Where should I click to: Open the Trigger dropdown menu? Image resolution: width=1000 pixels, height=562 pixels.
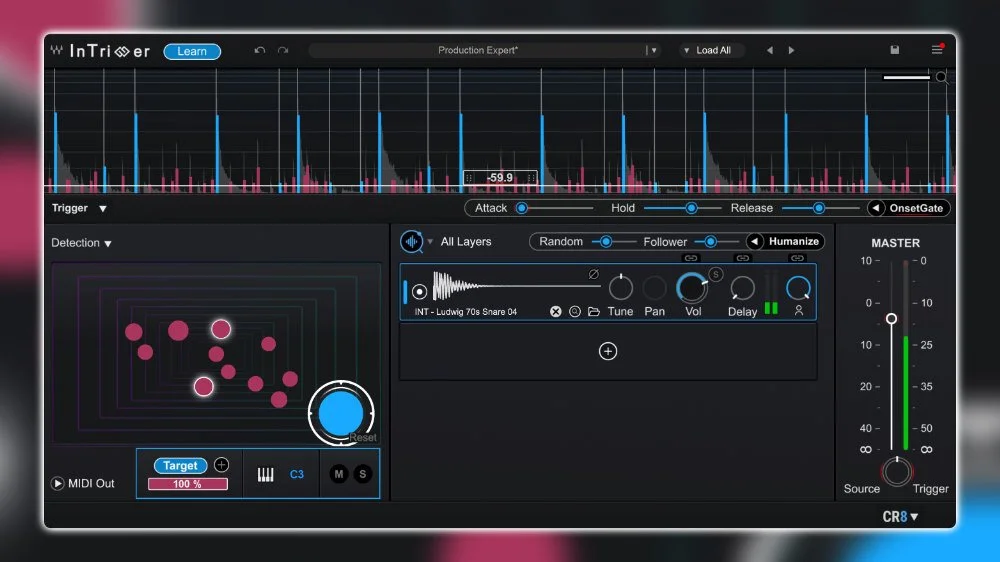pos(103,209)
